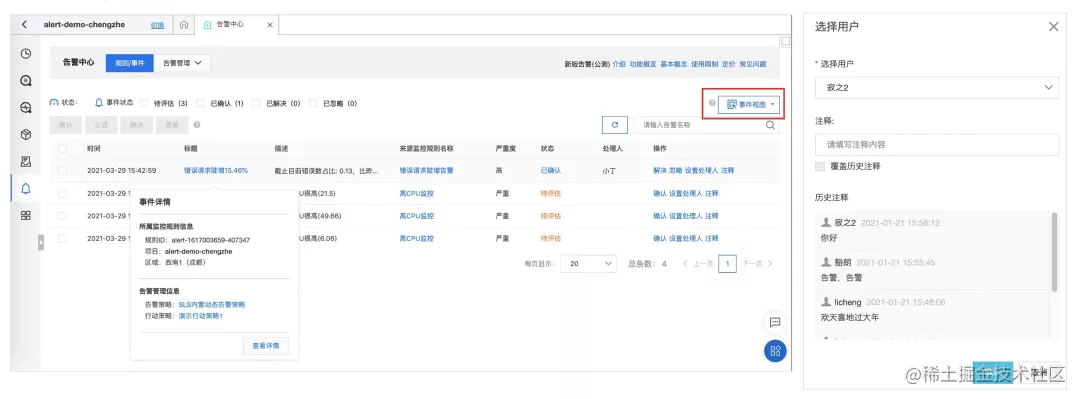
Task: Click 解决 in the 已确认 row
Action: click(660, 170)
